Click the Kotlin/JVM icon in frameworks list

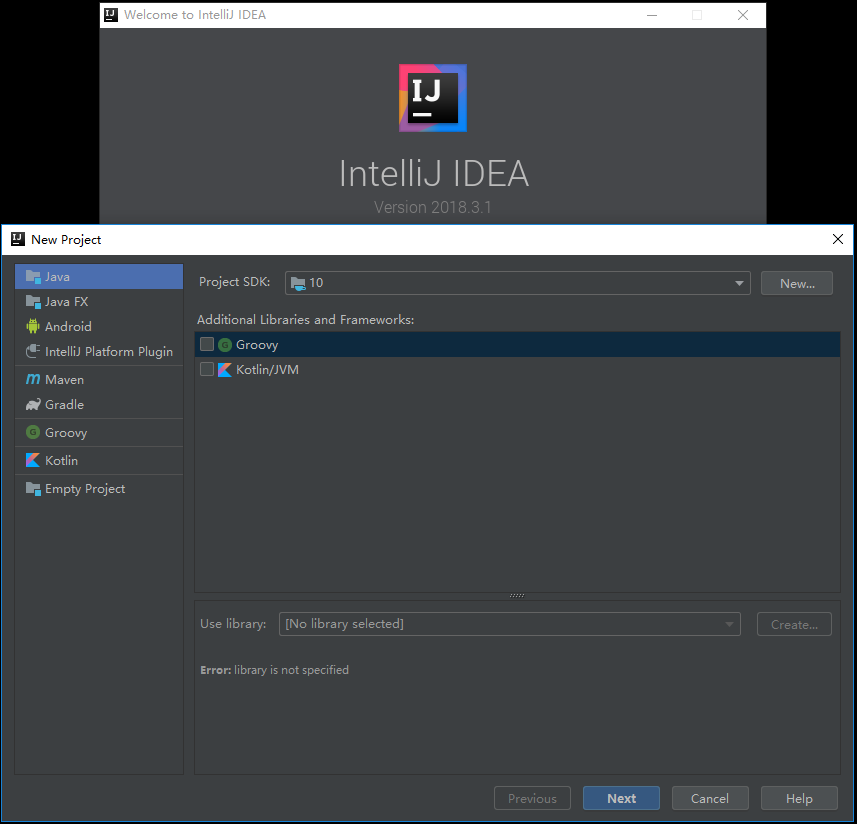click(225, 370)
